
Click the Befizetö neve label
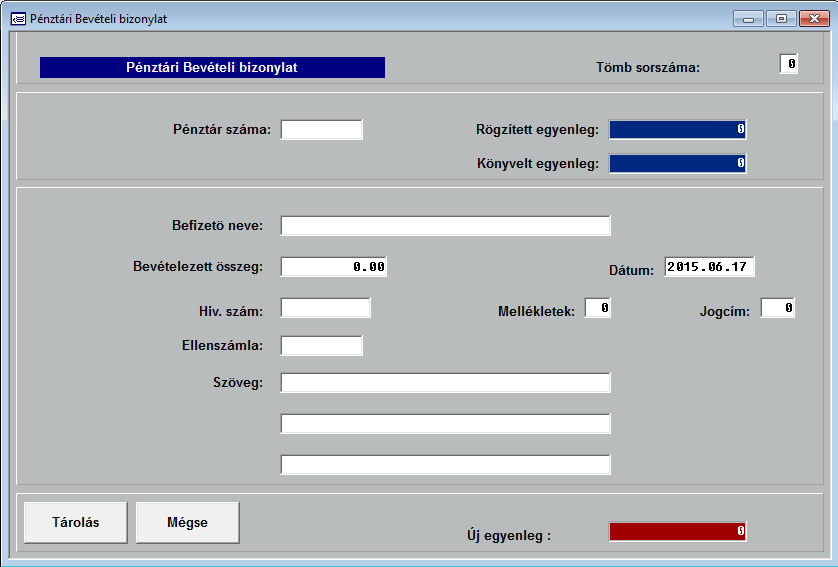218,226
